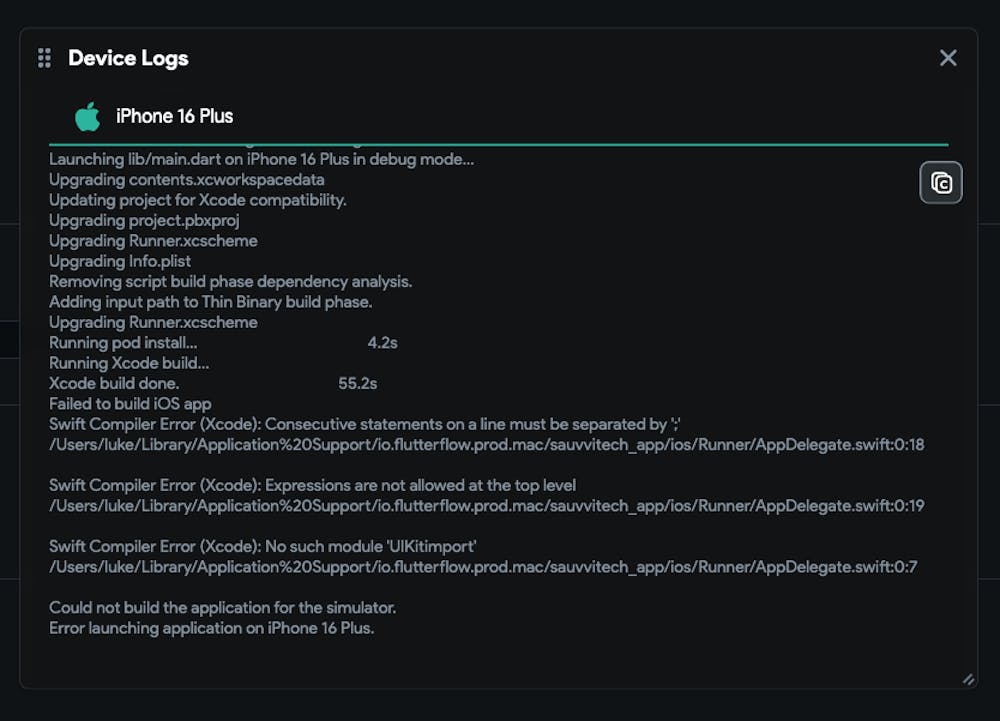1000x721 pixels.
Task: Click the drag handle beside Device Logs
Action: click(x=44, y=58)
